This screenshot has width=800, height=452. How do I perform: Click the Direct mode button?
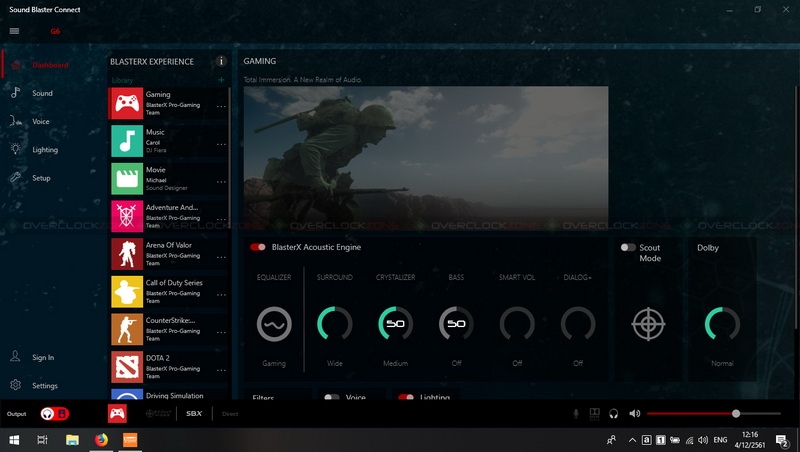pyautogui.click(x=230, y=414)
